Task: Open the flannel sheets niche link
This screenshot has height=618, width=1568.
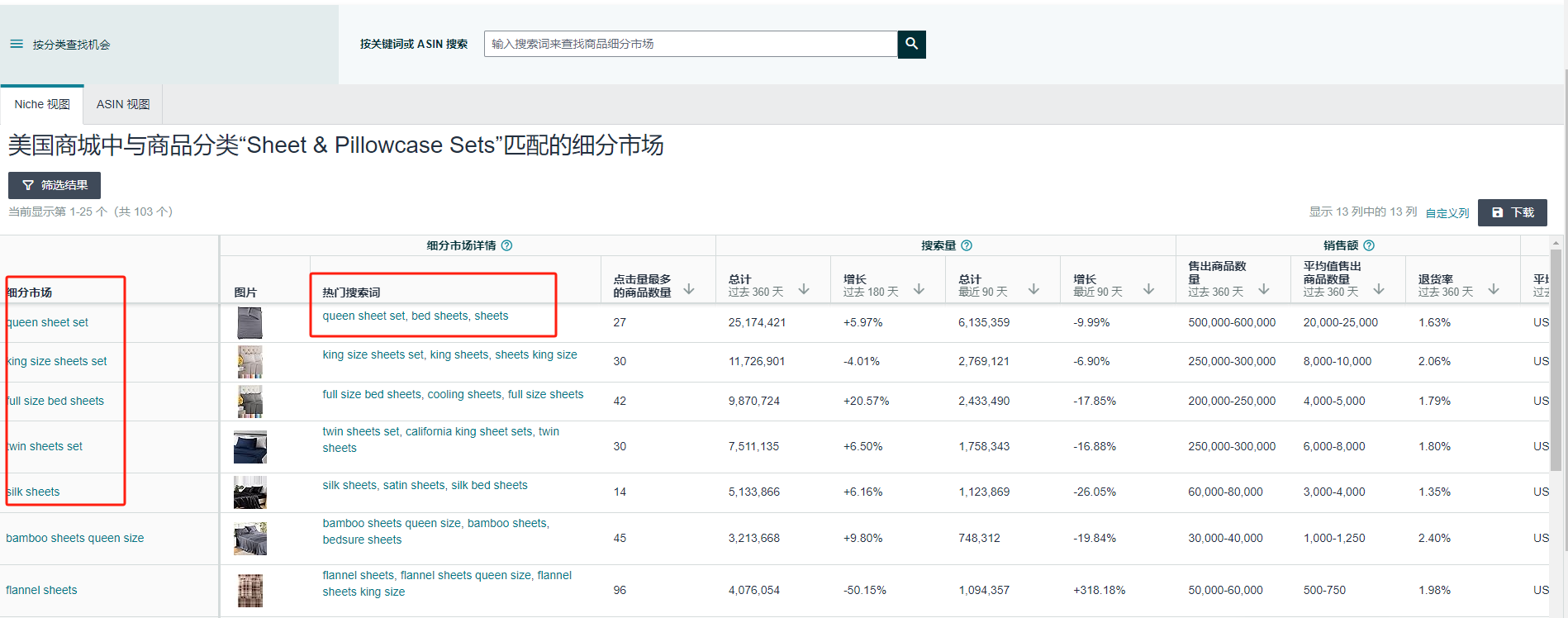Action: tap(41, 590)
